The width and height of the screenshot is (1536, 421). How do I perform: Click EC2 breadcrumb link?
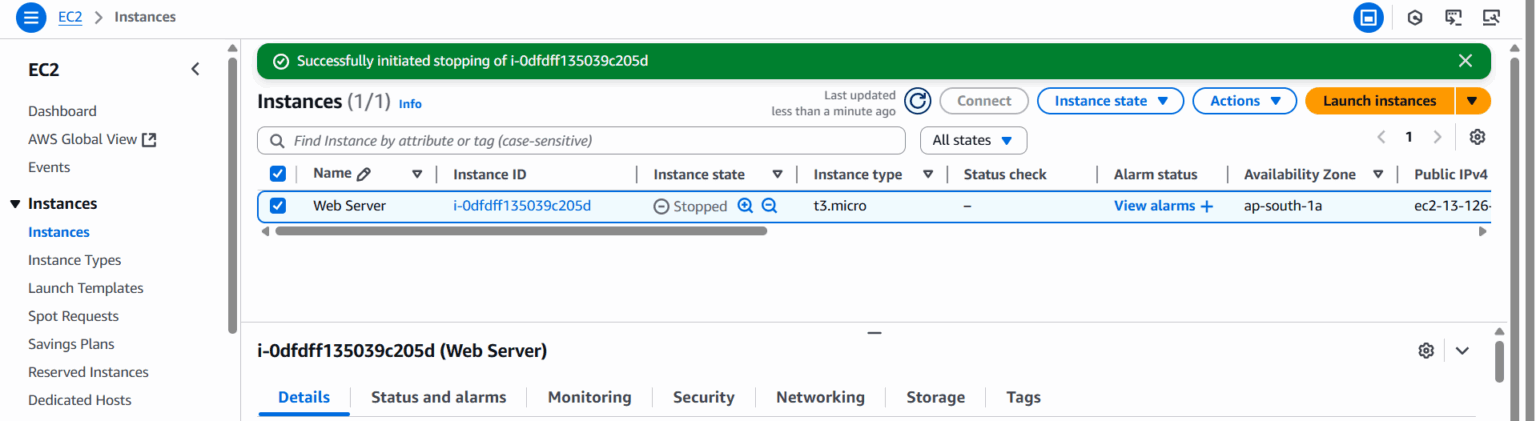[x=70, y=17]
